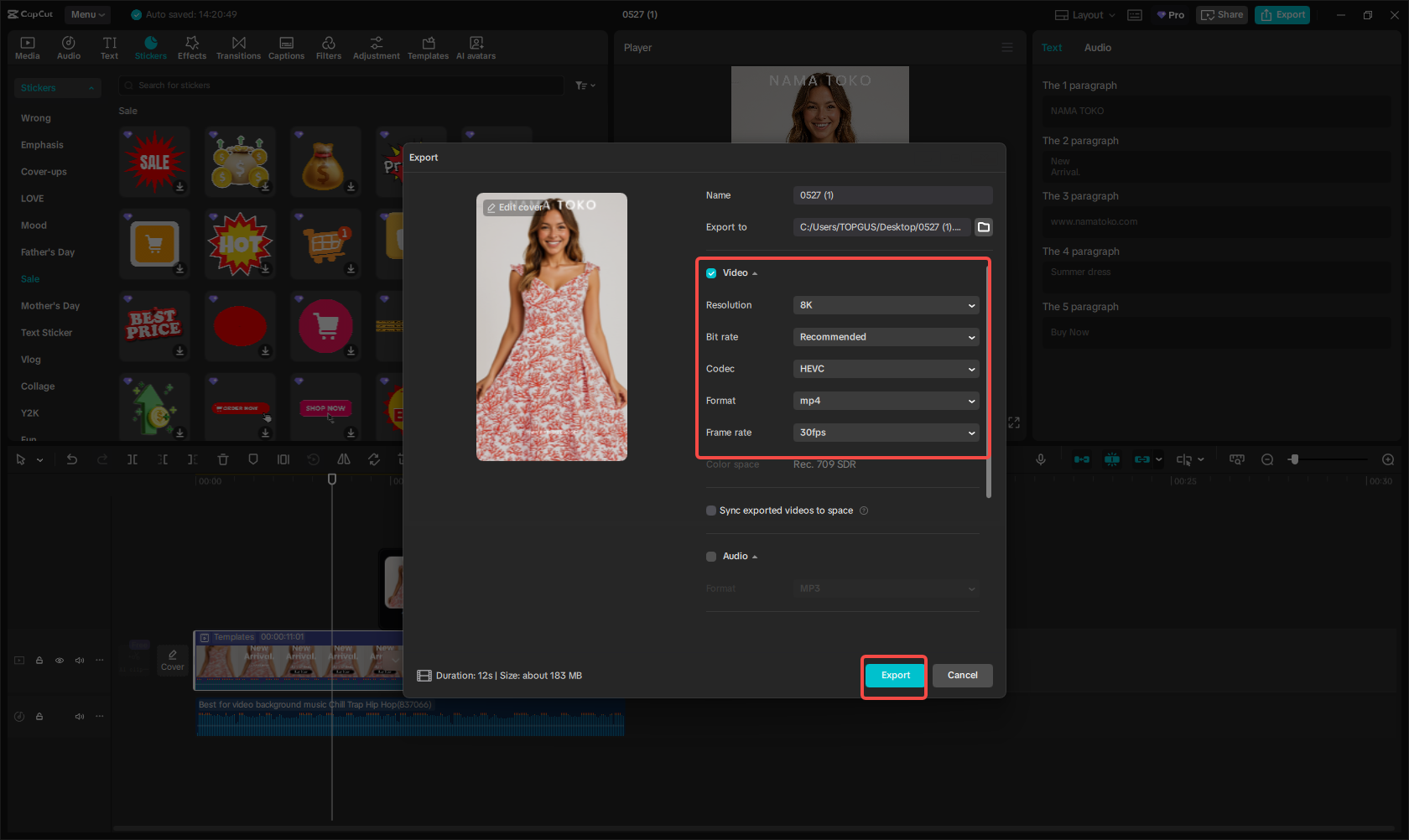
Task: Select the Stickers panel icon
Action: coord(151,46)
